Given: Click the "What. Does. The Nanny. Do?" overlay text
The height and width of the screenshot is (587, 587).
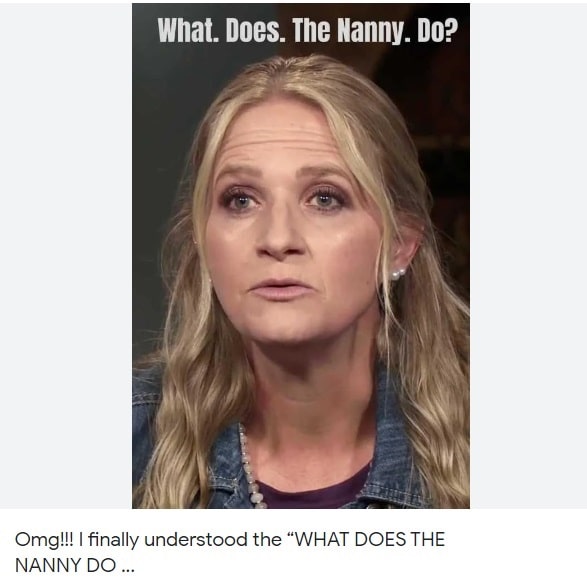Looking at the screenshot, I should pyautogui.click(x=308, y=30).
